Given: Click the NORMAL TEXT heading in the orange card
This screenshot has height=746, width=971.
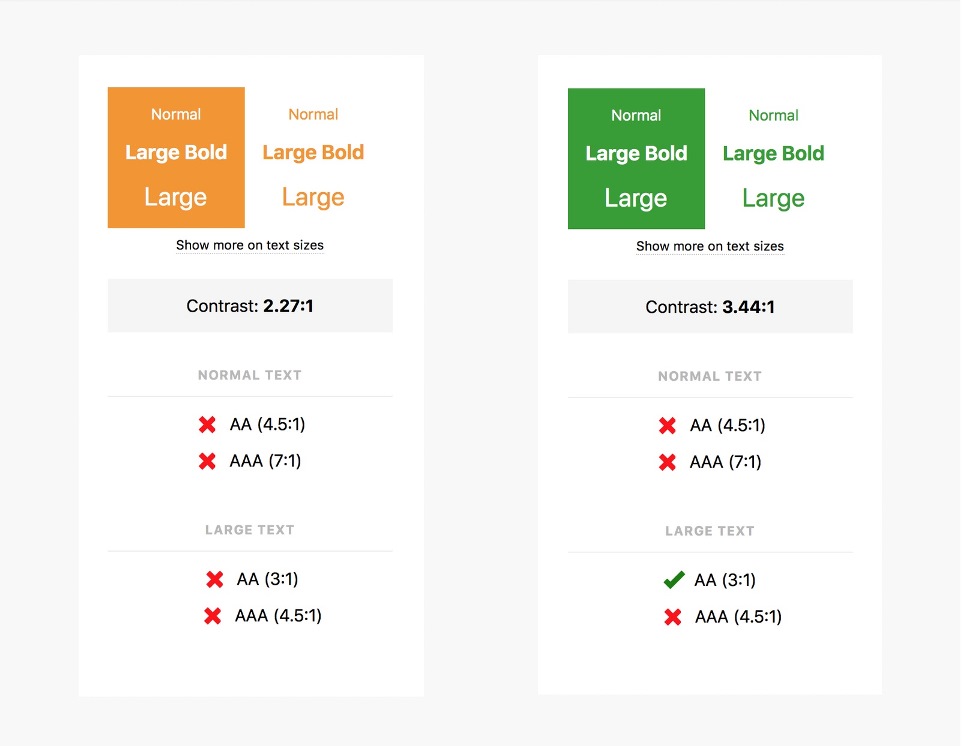Looking at the screenshot, I should coord(250,375).
